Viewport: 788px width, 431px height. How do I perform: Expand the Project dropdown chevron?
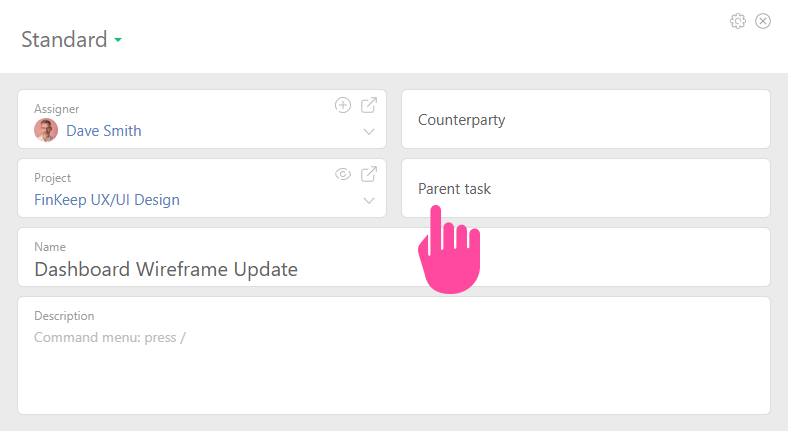(x=369, y=200)
